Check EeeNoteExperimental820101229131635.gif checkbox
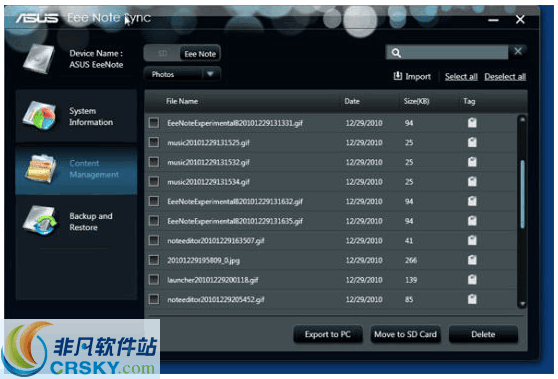Screen dimensions: 558x379 154,221
